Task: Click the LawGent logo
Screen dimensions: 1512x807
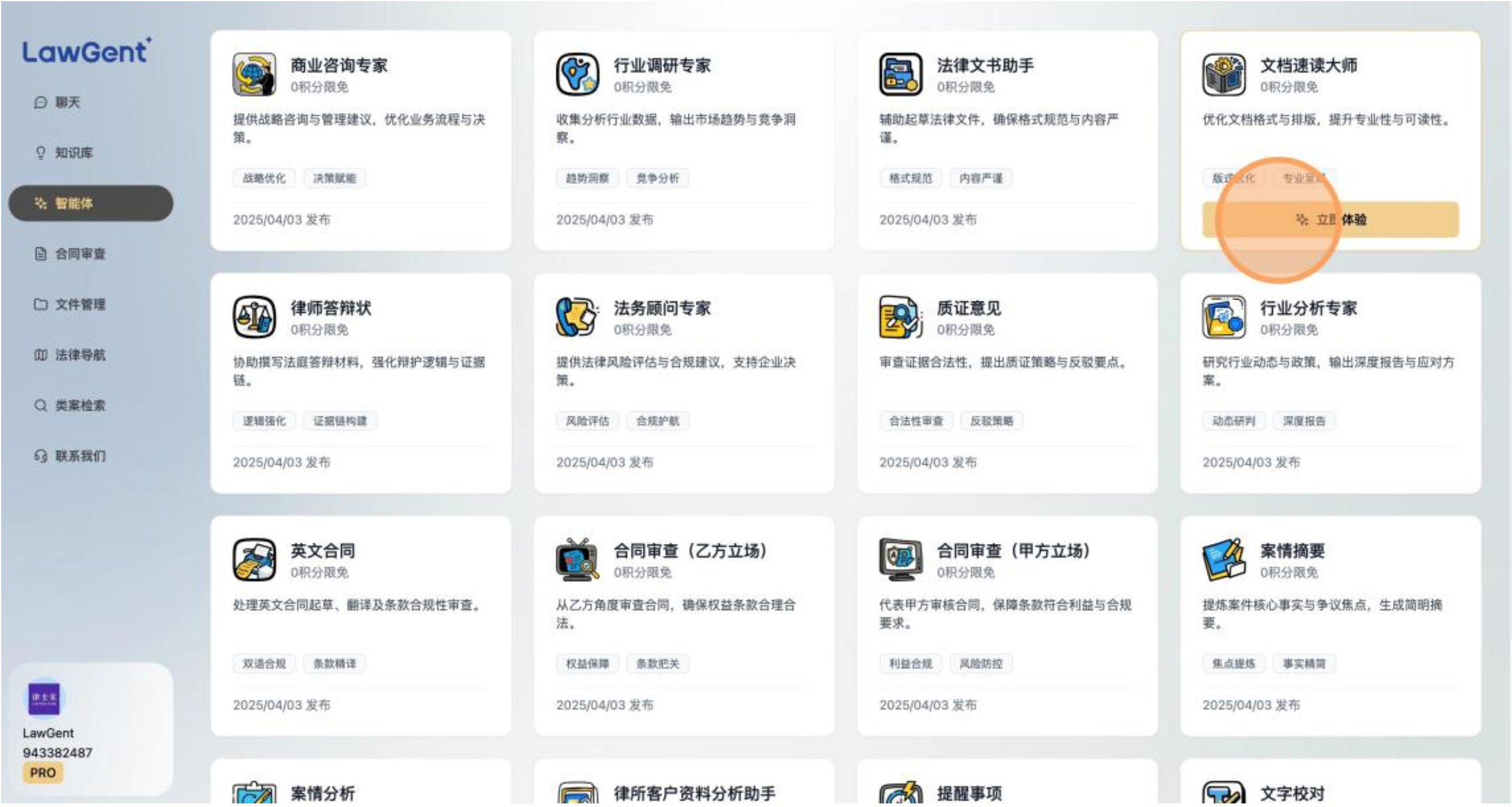Action: [86, 52]
